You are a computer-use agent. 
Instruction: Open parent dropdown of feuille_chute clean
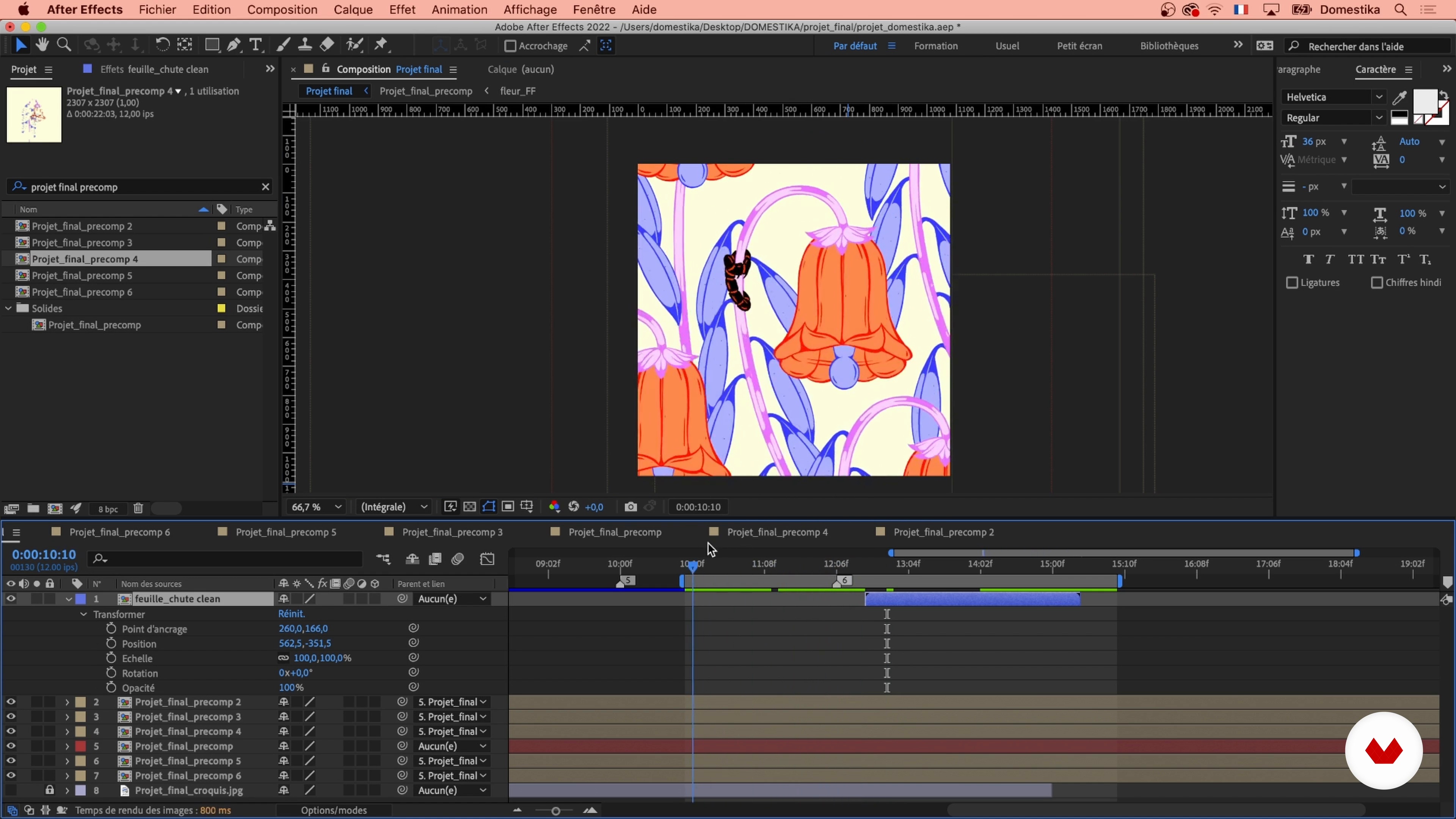tap(452, 599)
